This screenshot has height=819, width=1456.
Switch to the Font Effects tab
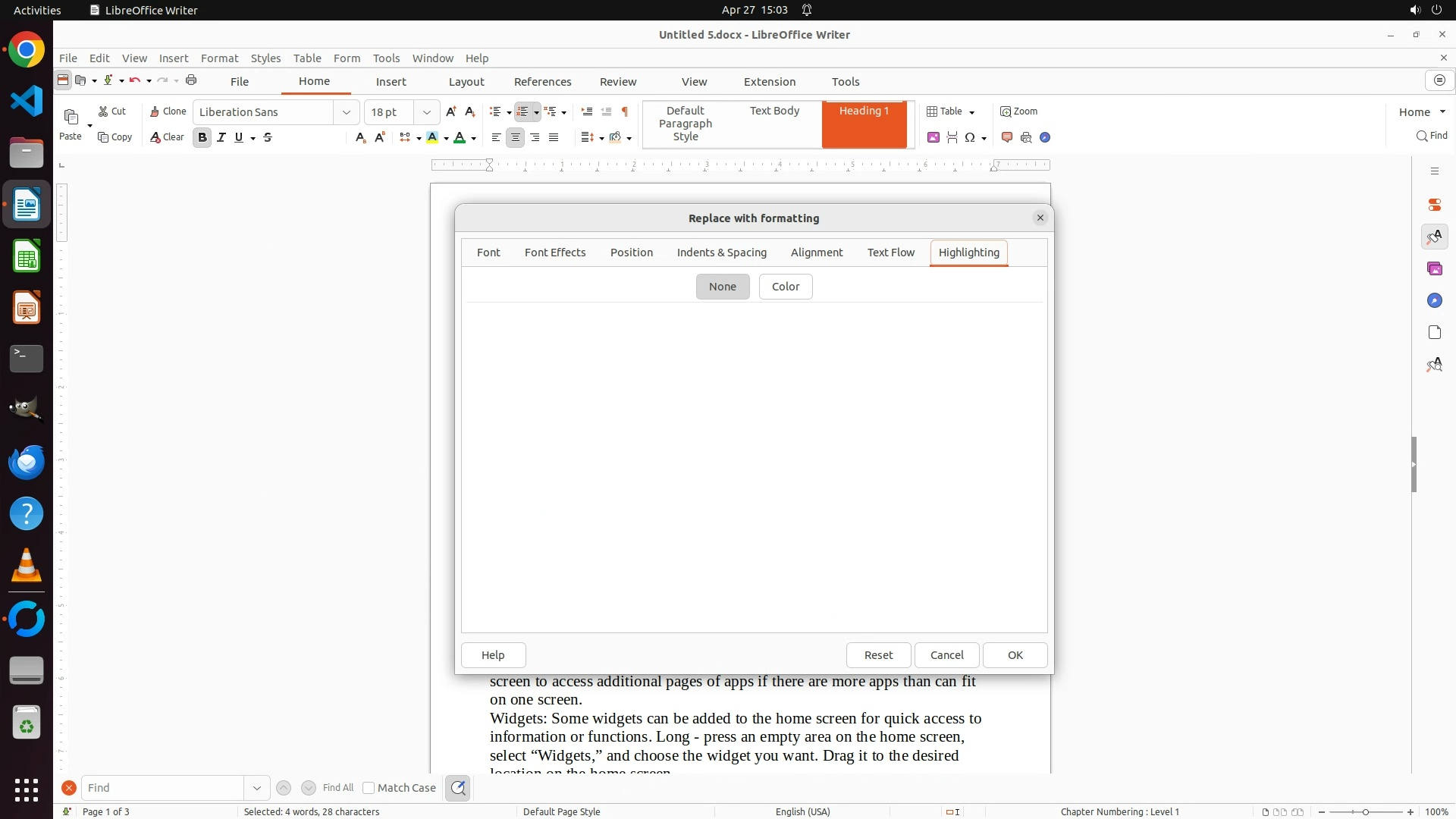(x=554, y=253)
